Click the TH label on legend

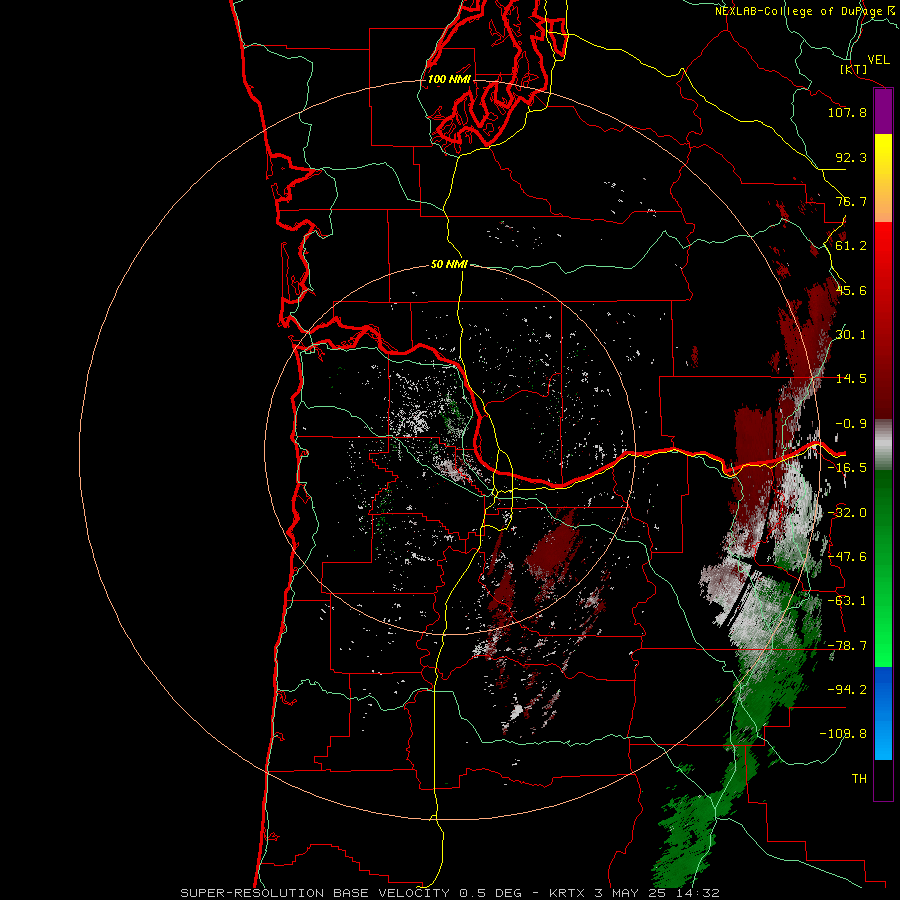[859, 779]
